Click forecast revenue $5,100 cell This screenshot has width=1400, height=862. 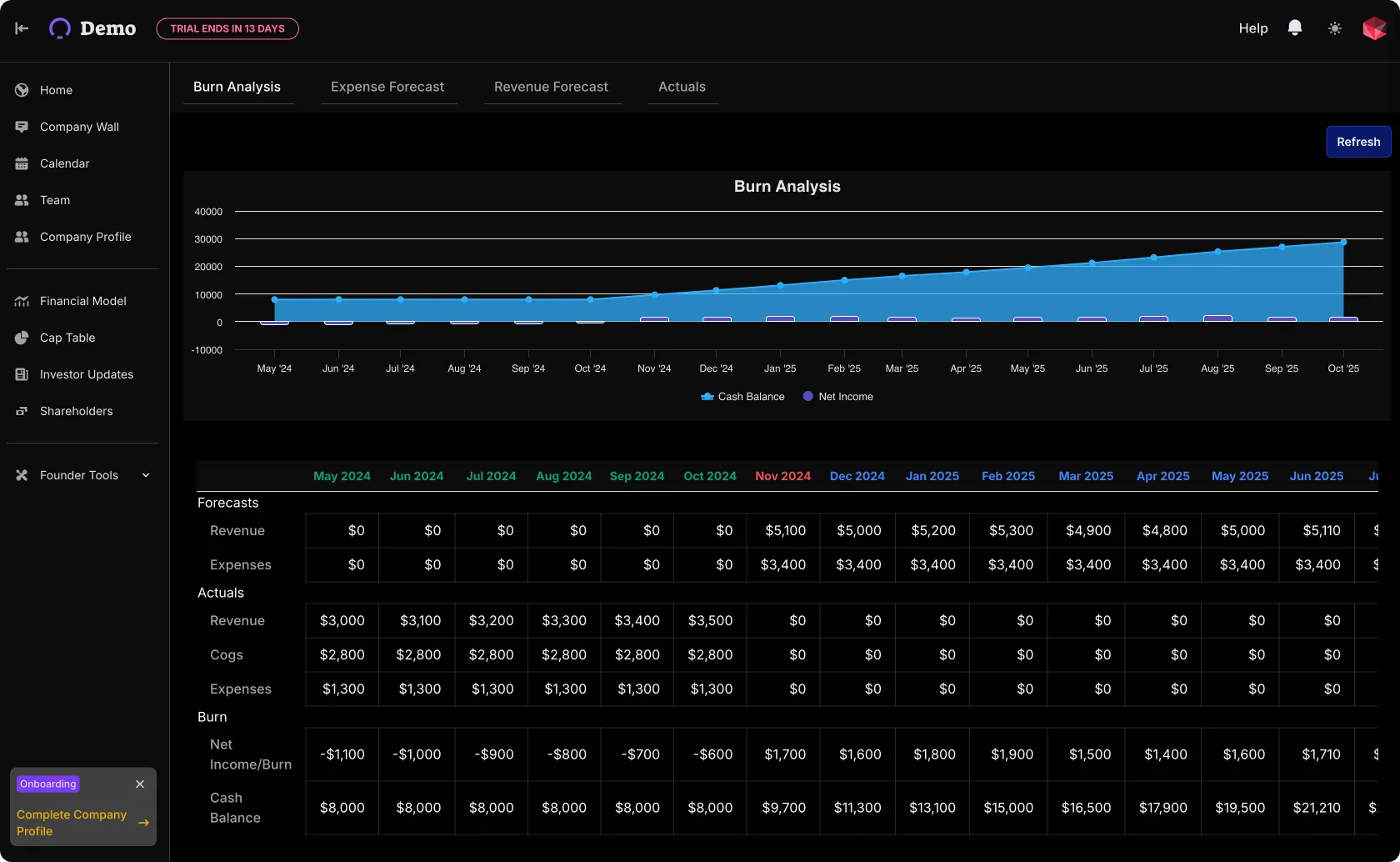click(783, 531)
